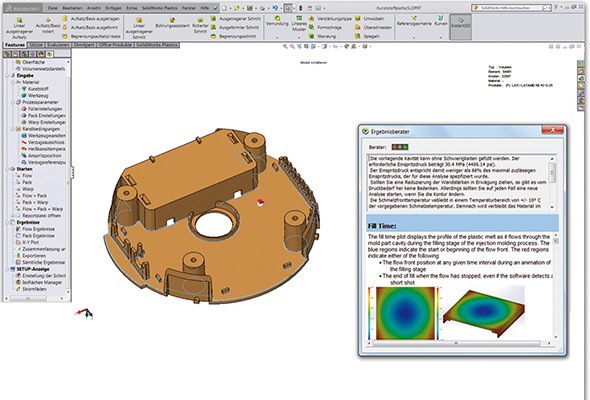Image resolution: width=590 pixels, height=400 pixels.
Task: Click Linear ausgetragener Schnitt tool icon
Action: tap(139, 20)
